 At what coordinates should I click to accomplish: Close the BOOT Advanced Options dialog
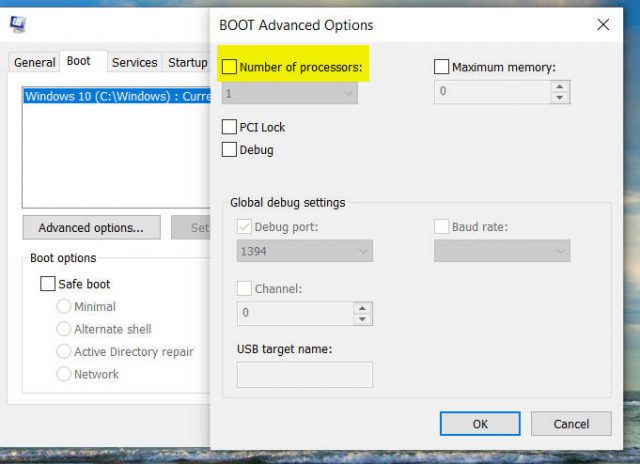[x=602, y=24]
